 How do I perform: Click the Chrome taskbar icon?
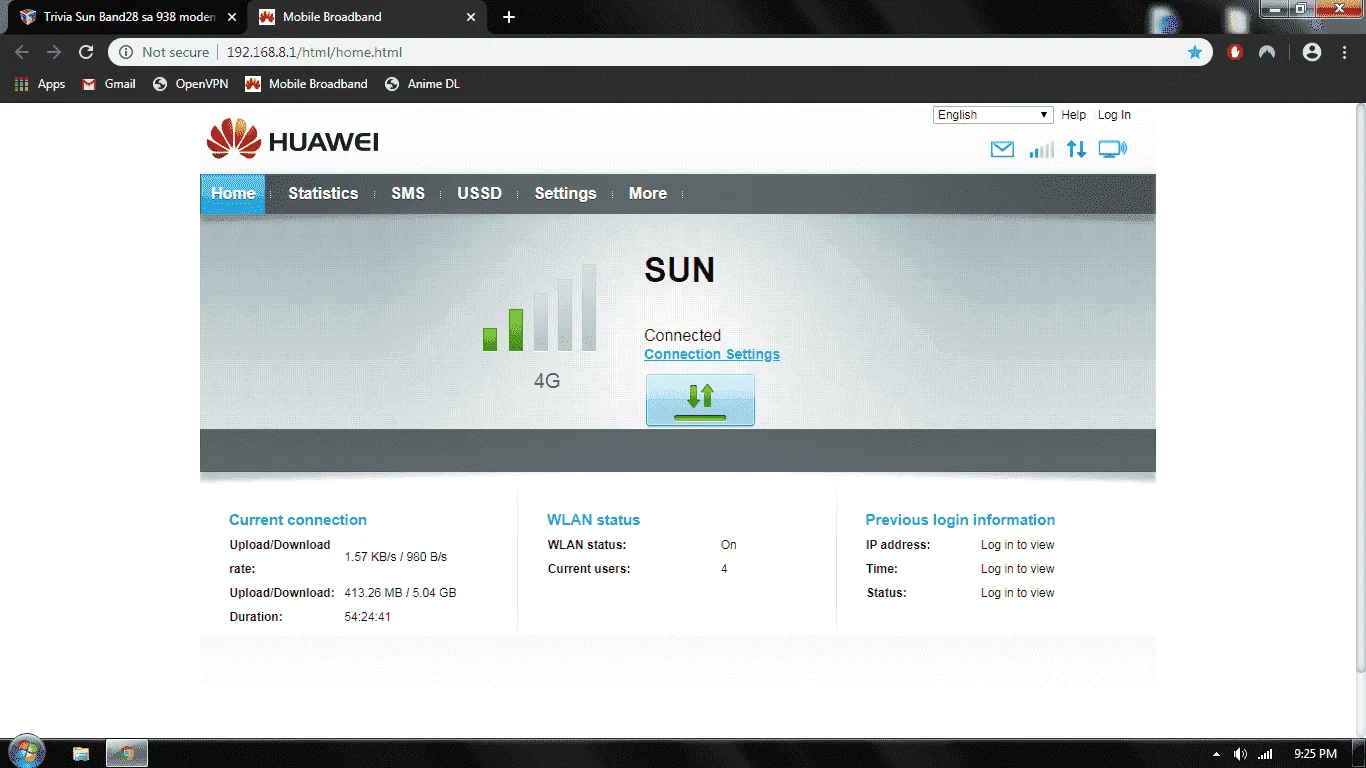point(127,753)
